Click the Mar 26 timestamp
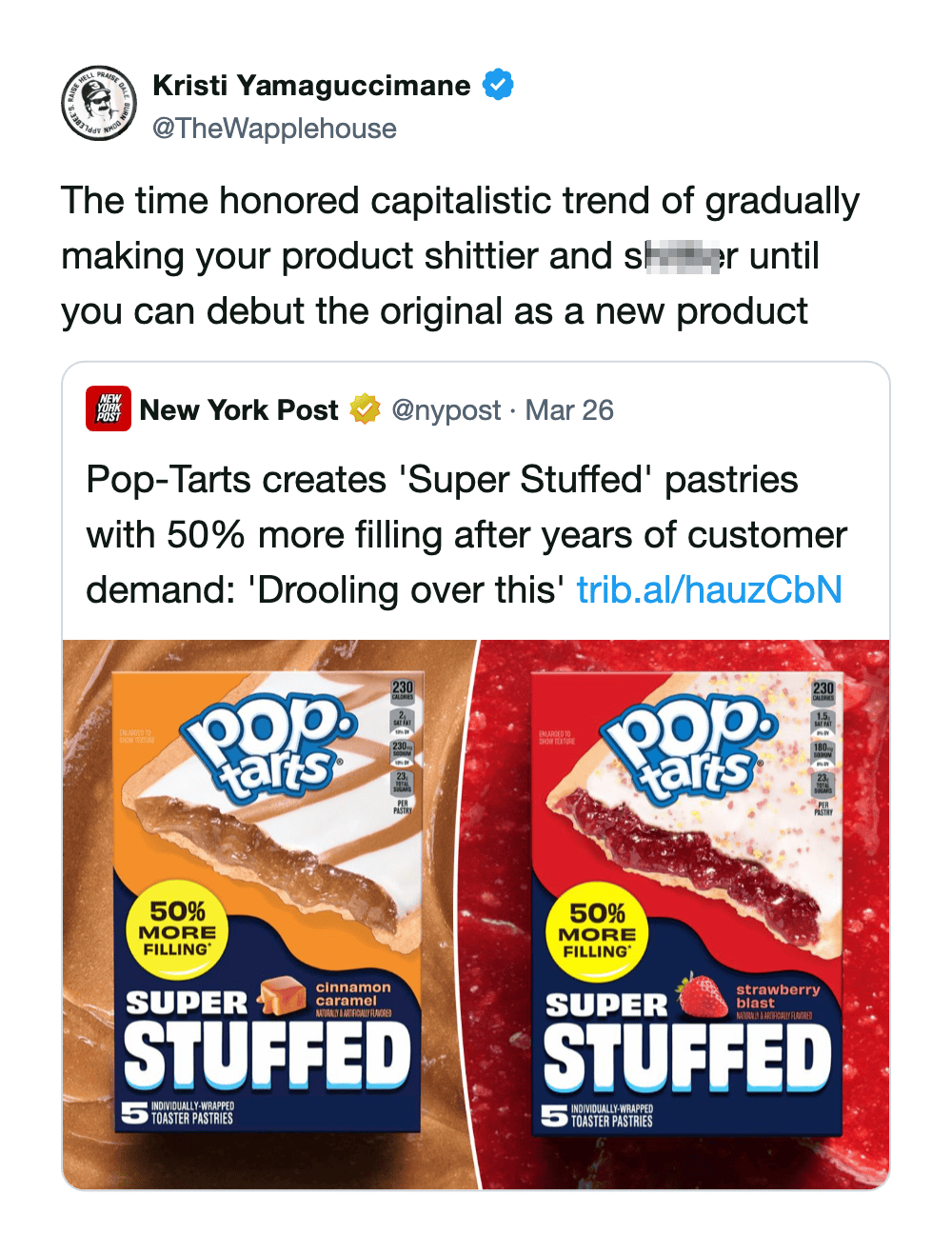The width and height of the screenshot is (952, 1253). pyautogui.click(x=569, y=409)
